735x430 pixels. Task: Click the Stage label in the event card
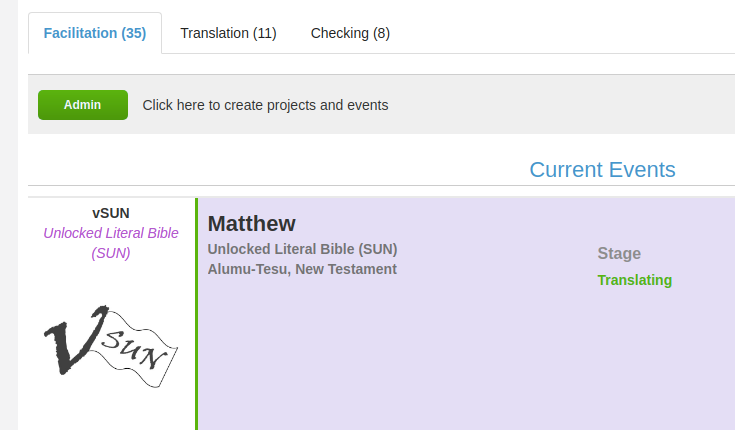(x=619, y=253)
